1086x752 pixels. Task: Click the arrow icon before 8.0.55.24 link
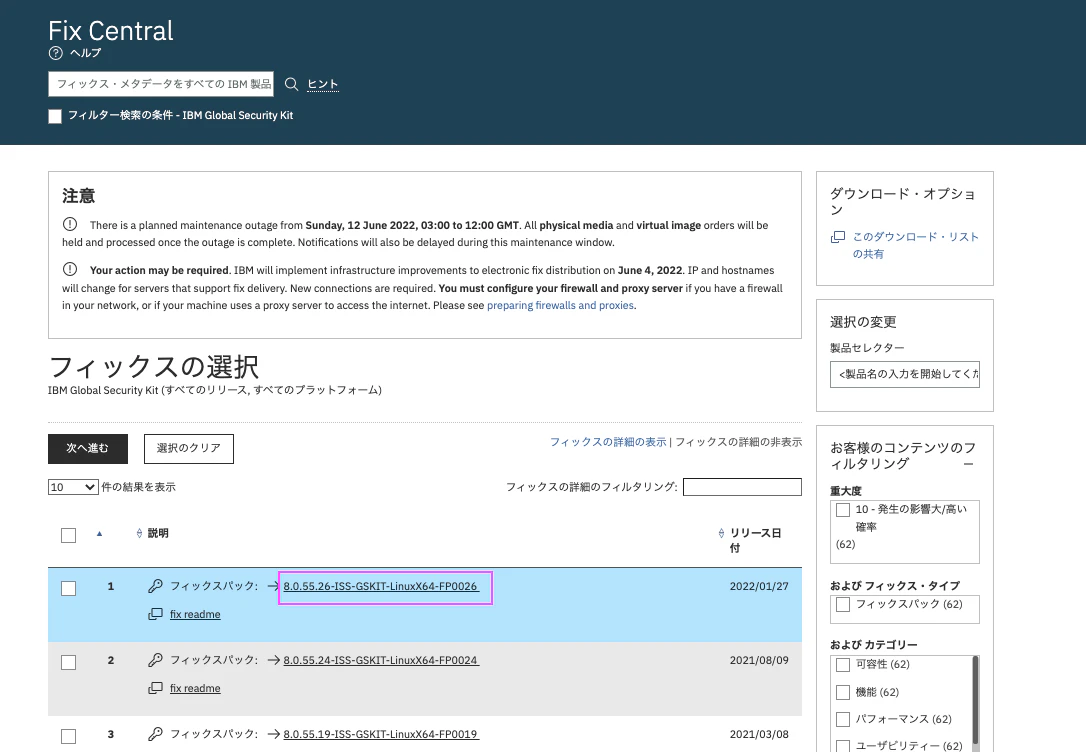[x=274, y=661]
